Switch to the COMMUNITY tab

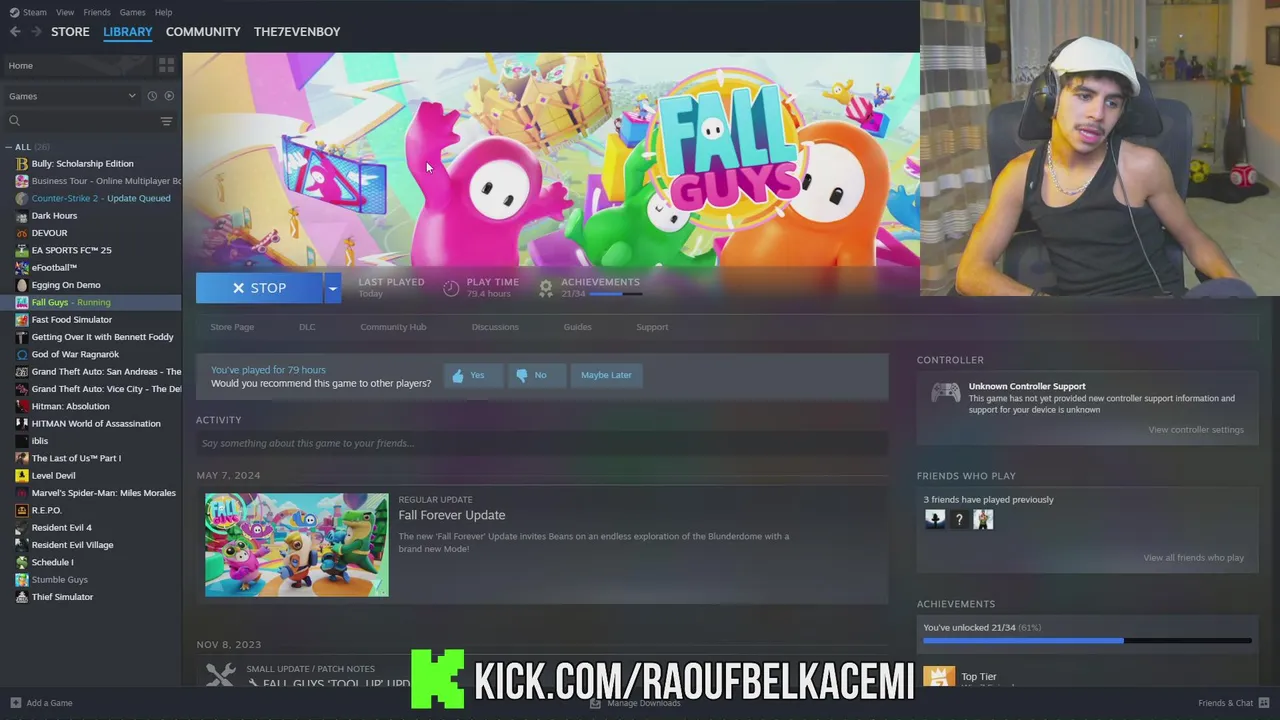(x=203, y=32)
